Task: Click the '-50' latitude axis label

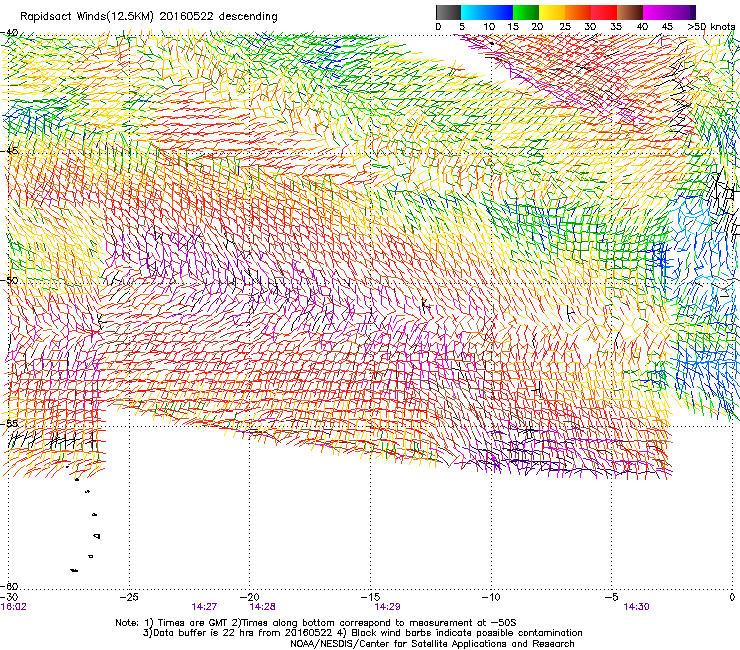Action: click(x=9, y=280)
